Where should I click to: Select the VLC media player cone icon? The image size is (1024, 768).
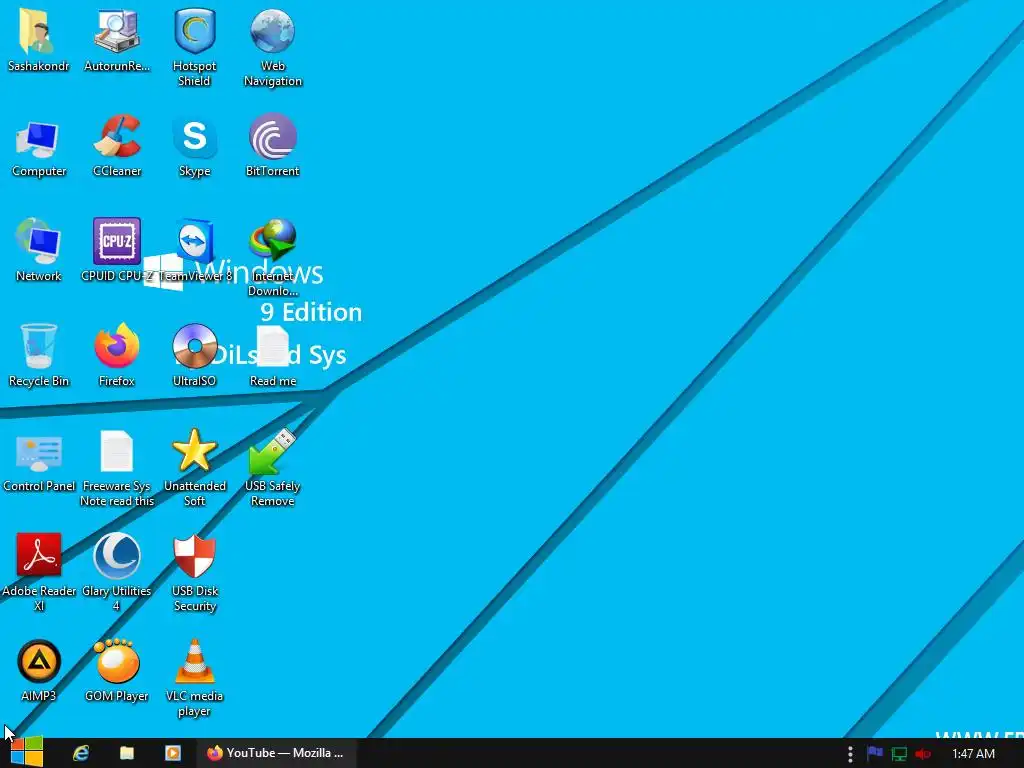195,661
